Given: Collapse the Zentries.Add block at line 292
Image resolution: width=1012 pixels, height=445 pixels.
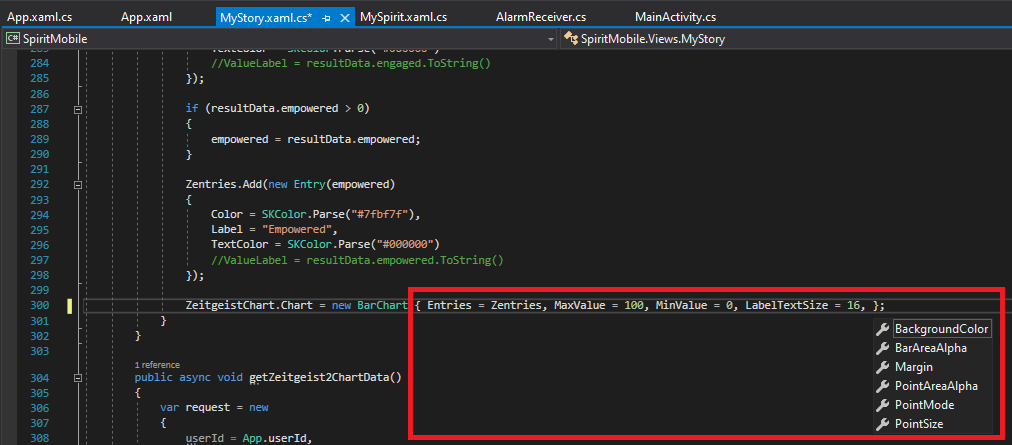Looking at the screenshot, I should pos(78,185).
